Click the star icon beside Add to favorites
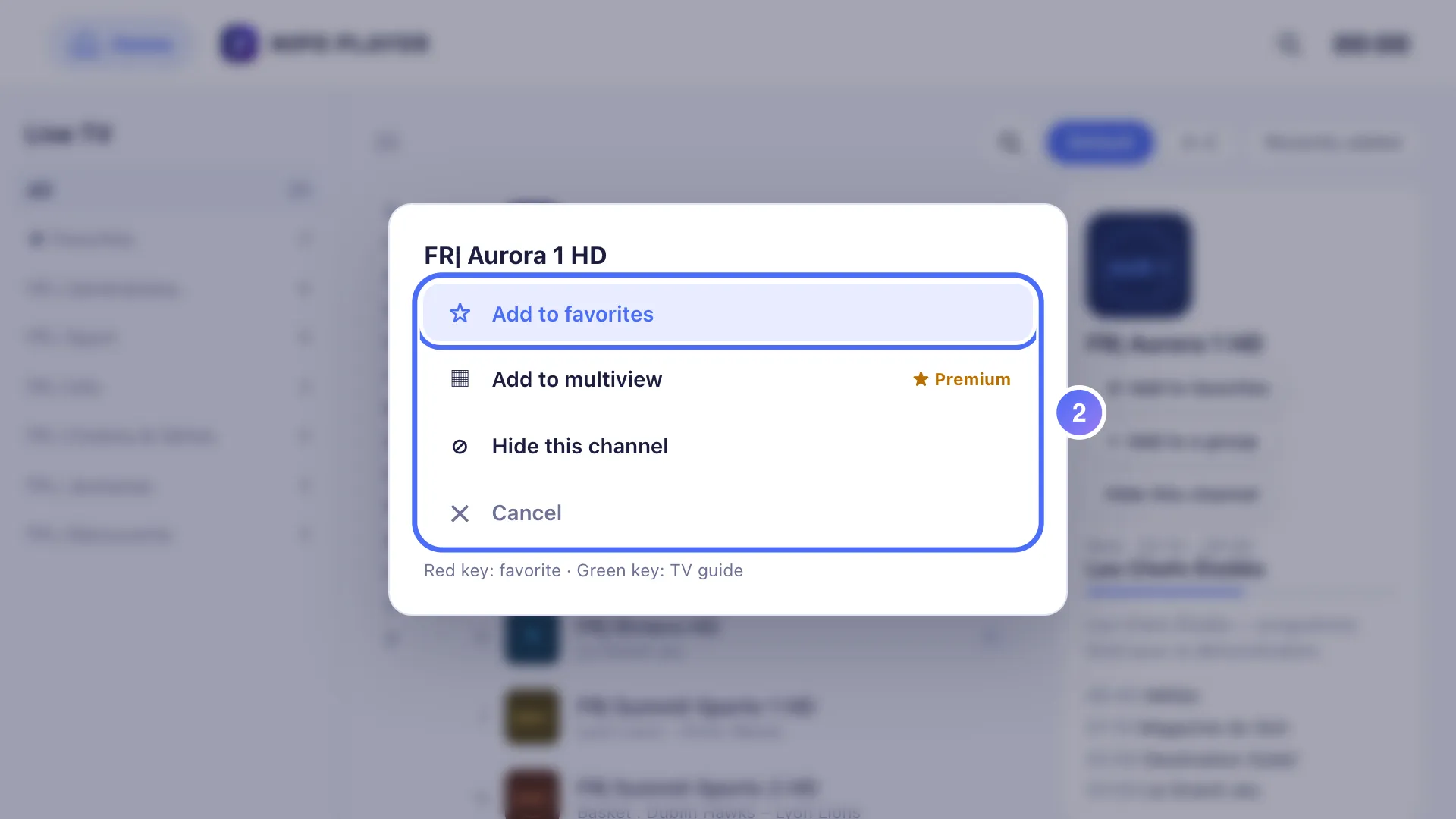The height and width of the screenshot is (819, 1456). tap(460, 313)
